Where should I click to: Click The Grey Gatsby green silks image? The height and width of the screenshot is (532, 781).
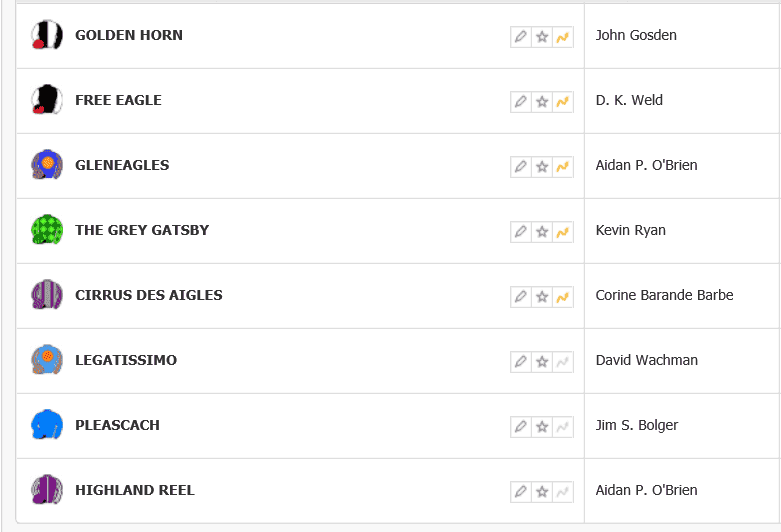pyautogui.click(x=46, y=230)
